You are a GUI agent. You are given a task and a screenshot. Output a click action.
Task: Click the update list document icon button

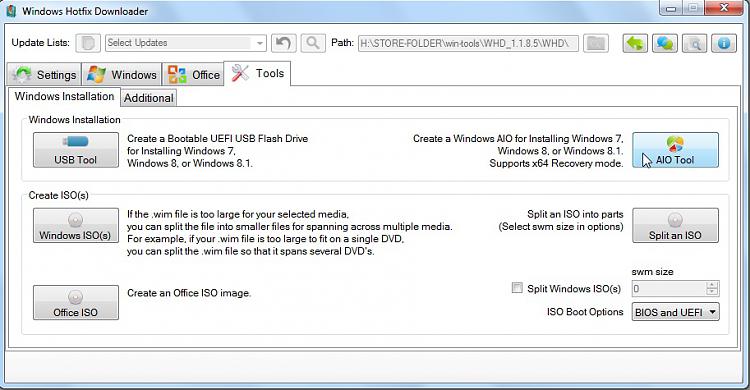(88, 43)
